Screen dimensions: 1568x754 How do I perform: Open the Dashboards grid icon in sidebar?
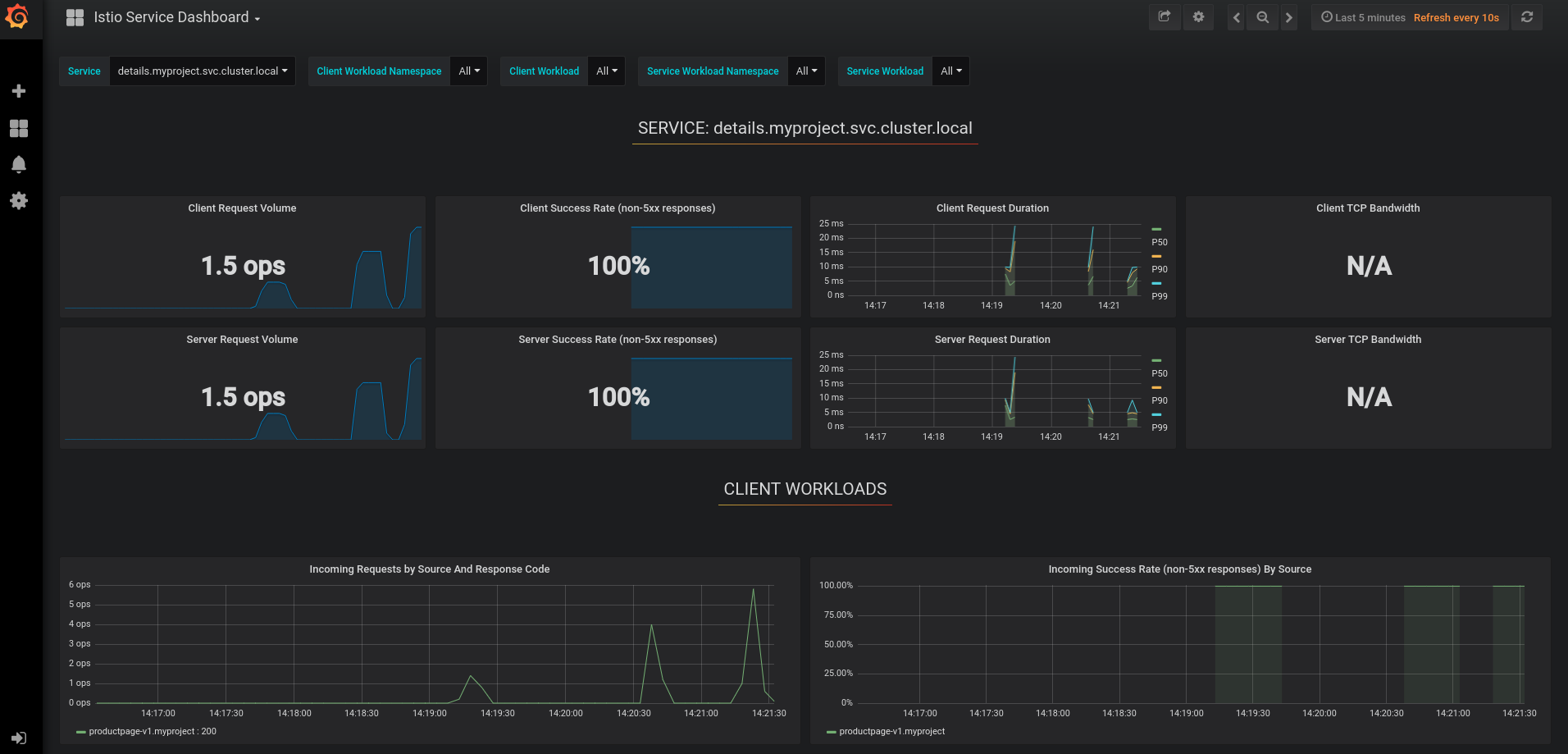click(x=19, y=128)
